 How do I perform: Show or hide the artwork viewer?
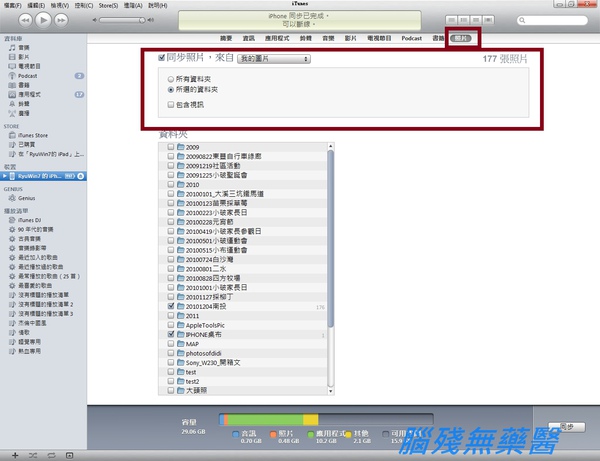69,455
